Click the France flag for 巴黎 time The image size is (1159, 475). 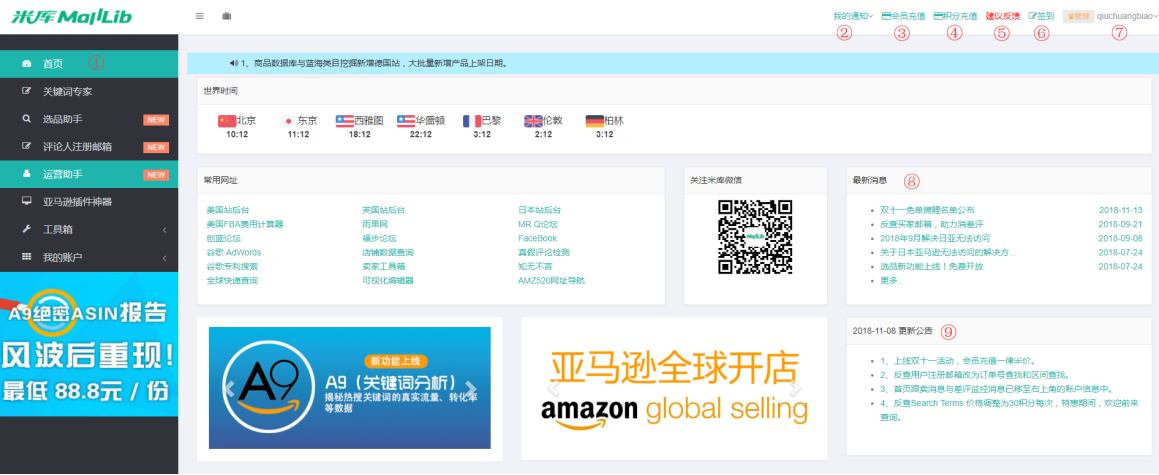[472, 120]
